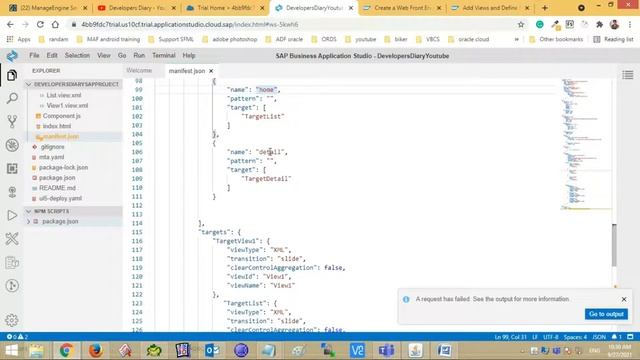Screen dimensions: 640x360
Task: Open package-lock.json in the explorer
Action: pyautogui.click(x=63, y=167)
